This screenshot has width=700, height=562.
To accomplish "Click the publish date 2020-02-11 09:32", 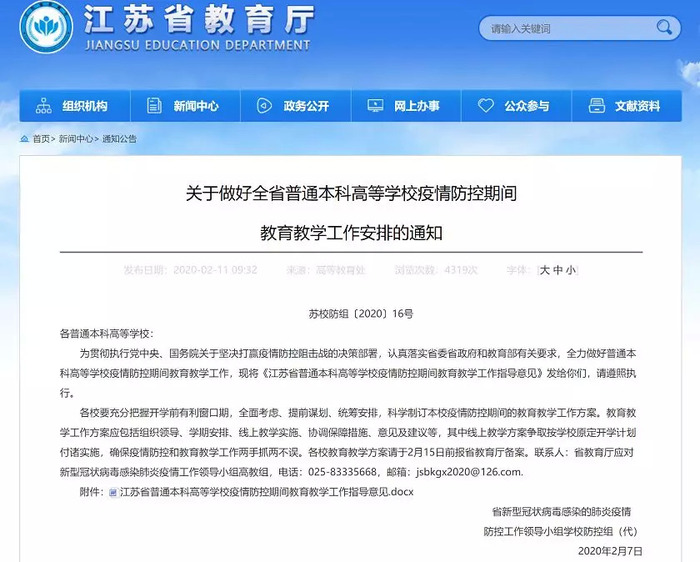I will point(215,270).
